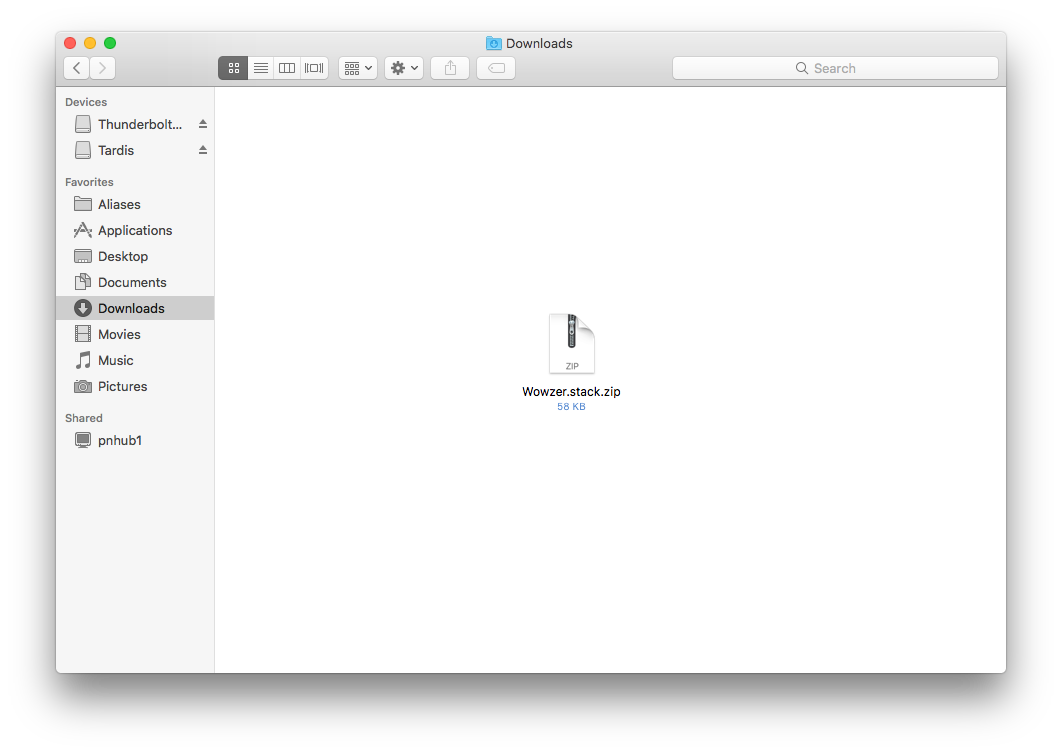Open the Action gear menu

(404, 68)
